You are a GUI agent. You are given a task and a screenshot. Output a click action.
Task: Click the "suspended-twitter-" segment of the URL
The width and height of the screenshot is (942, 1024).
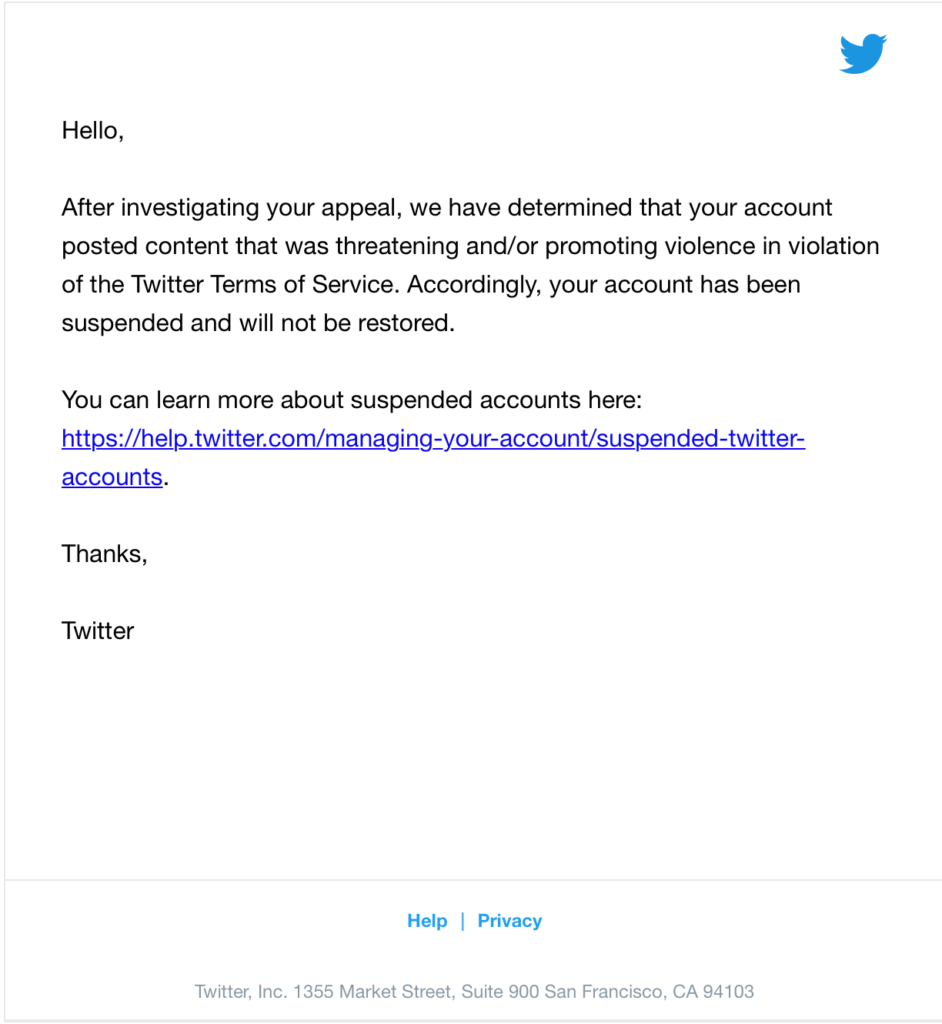[x=701, y=438]
